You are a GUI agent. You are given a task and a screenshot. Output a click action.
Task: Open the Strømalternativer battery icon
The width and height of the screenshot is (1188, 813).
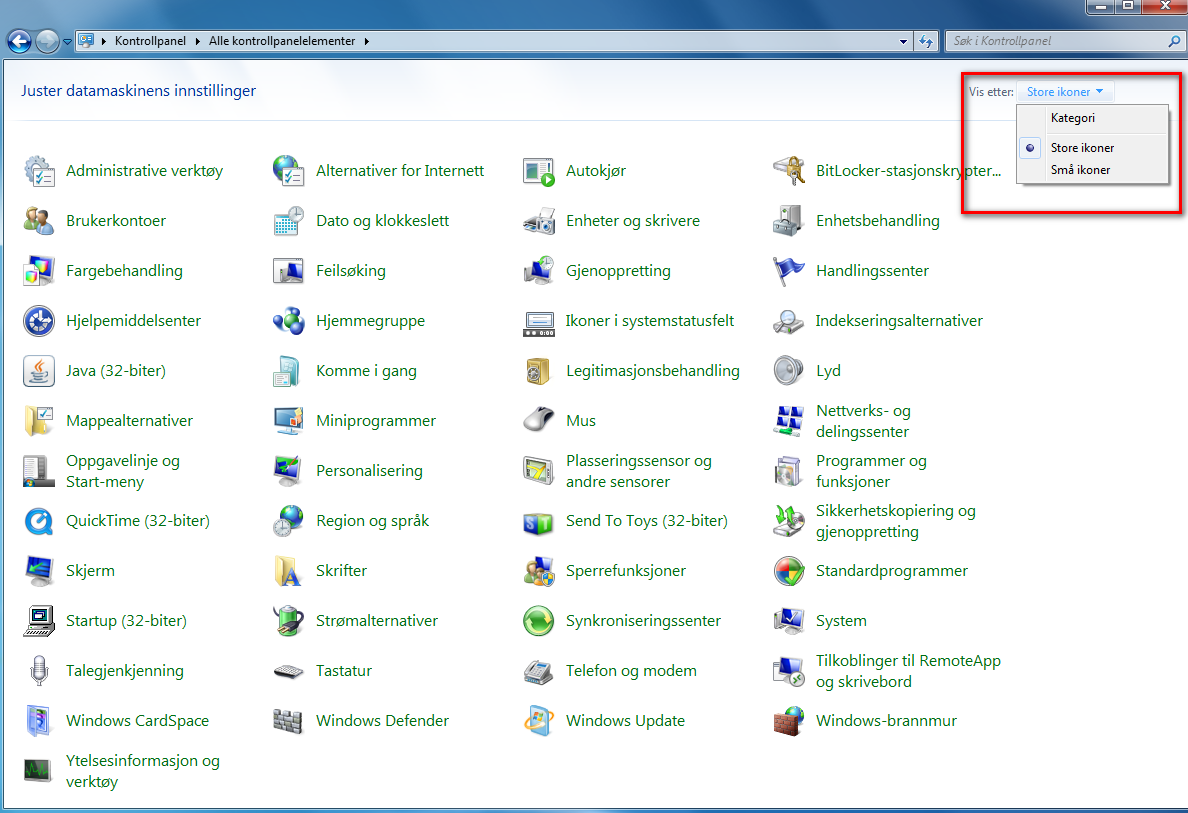tap(289, 621)
